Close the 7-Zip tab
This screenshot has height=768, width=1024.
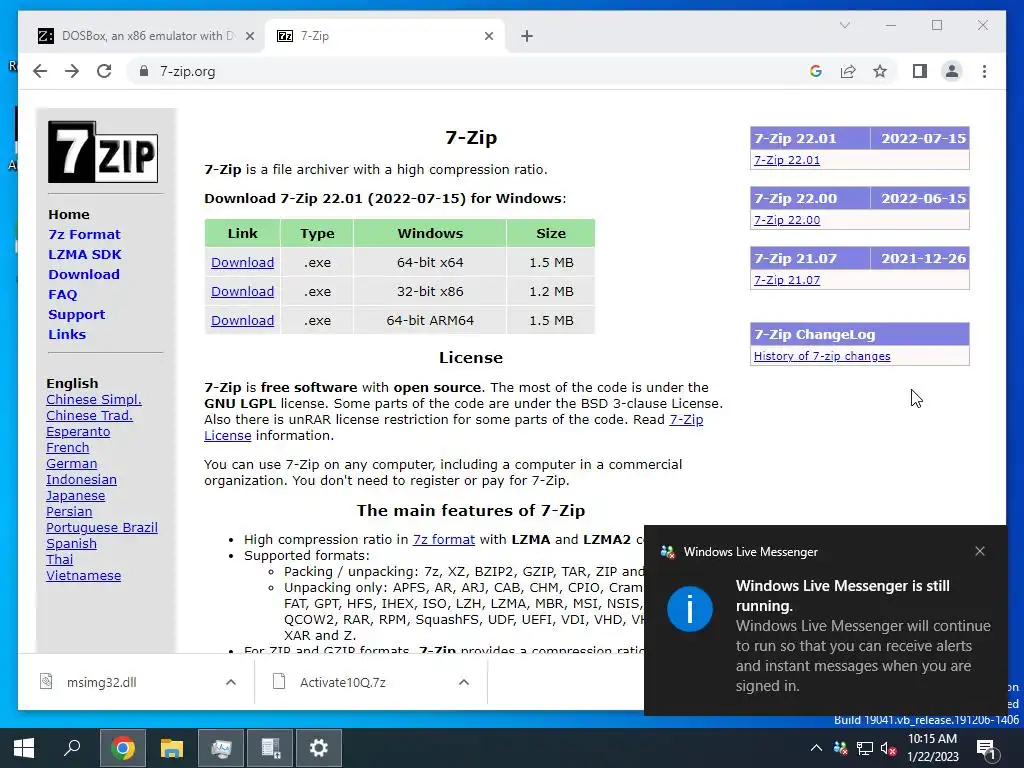pos(488,36)
